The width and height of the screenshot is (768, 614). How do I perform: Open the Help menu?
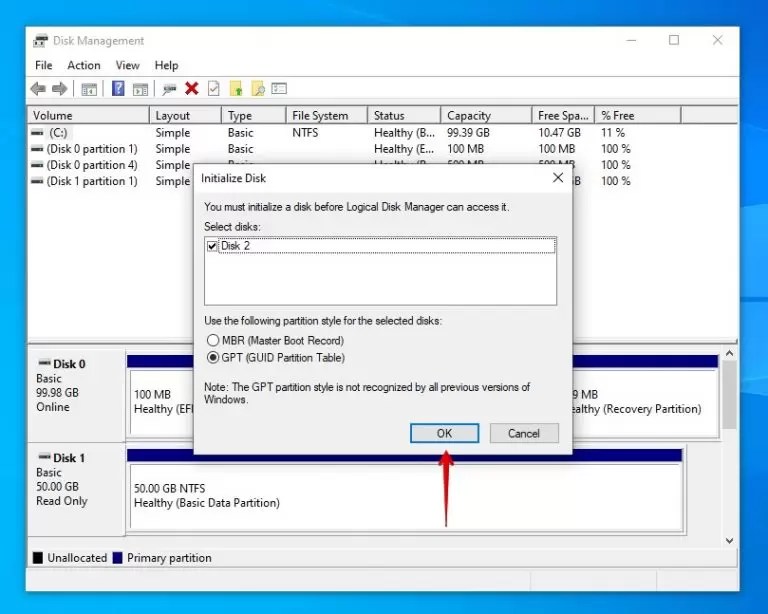click(x=167, y=65)
